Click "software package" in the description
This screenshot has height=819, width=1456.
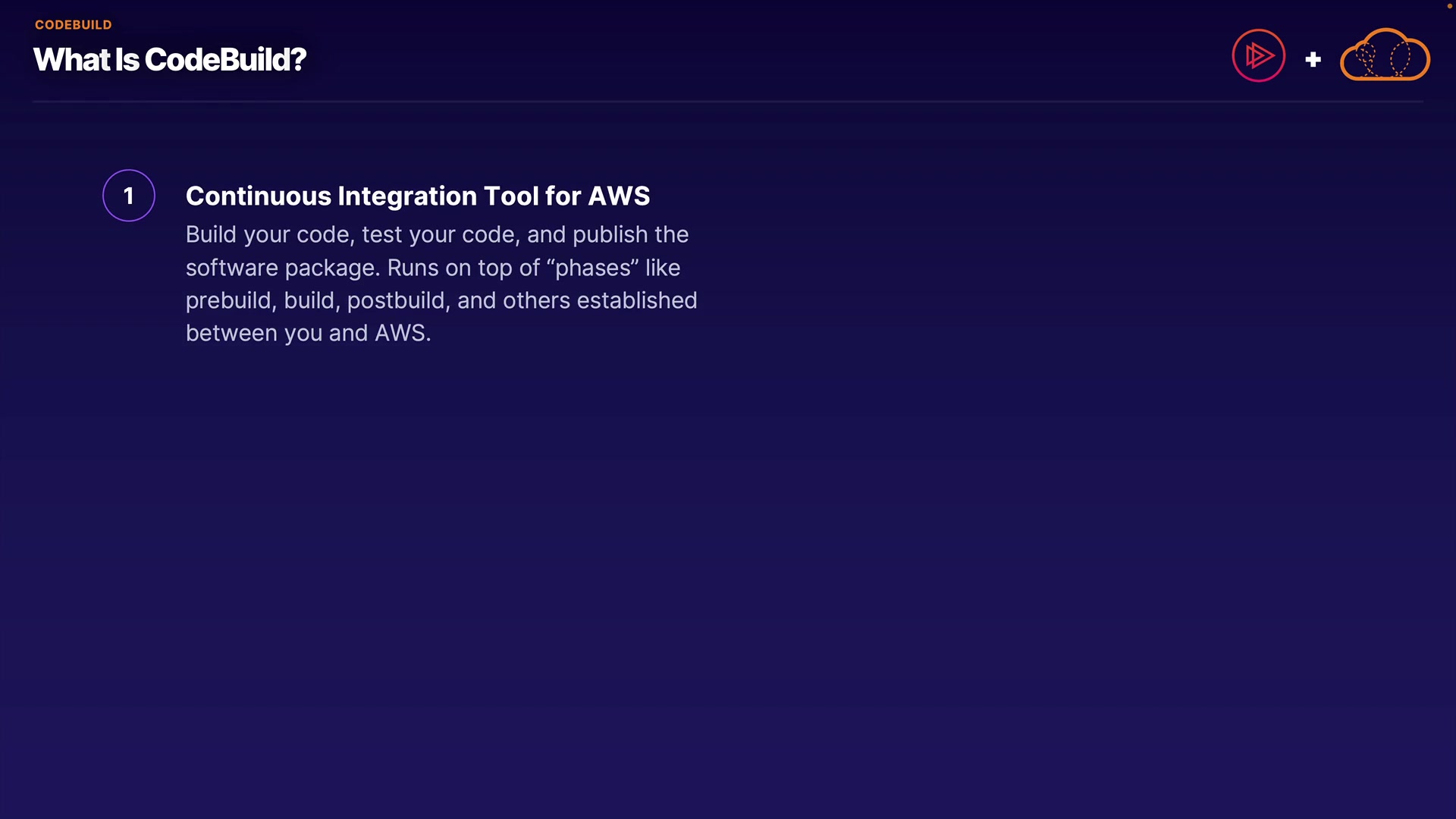[x=281, y=268]
